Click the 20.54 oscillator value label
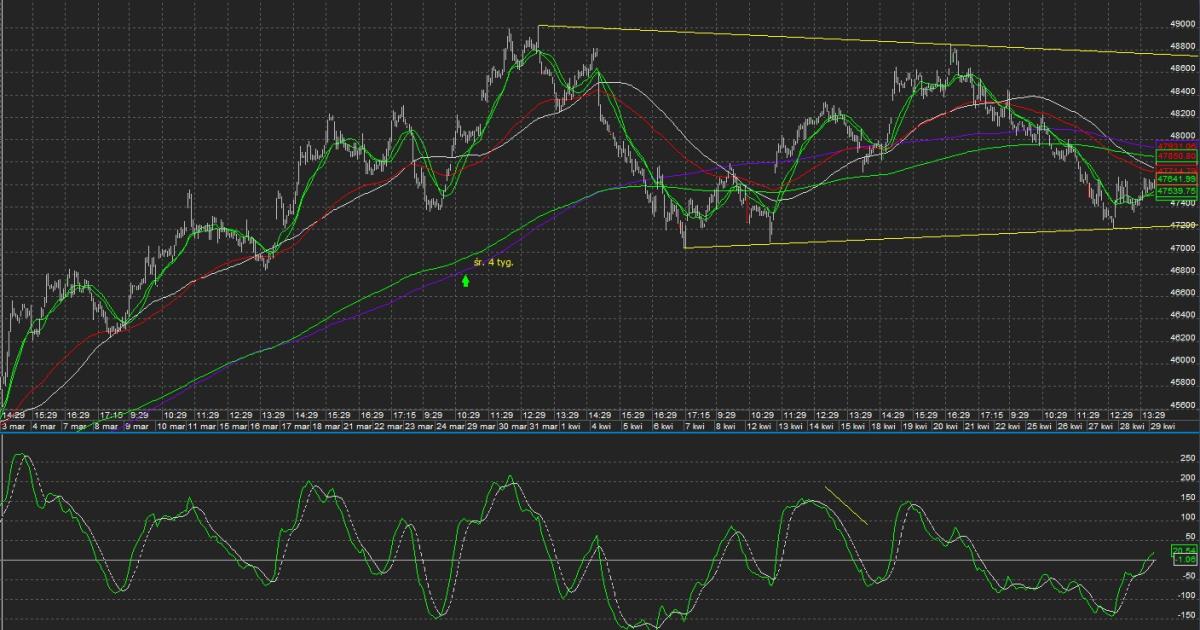This screenshot has height=630, width=1200. [1184, 551]
